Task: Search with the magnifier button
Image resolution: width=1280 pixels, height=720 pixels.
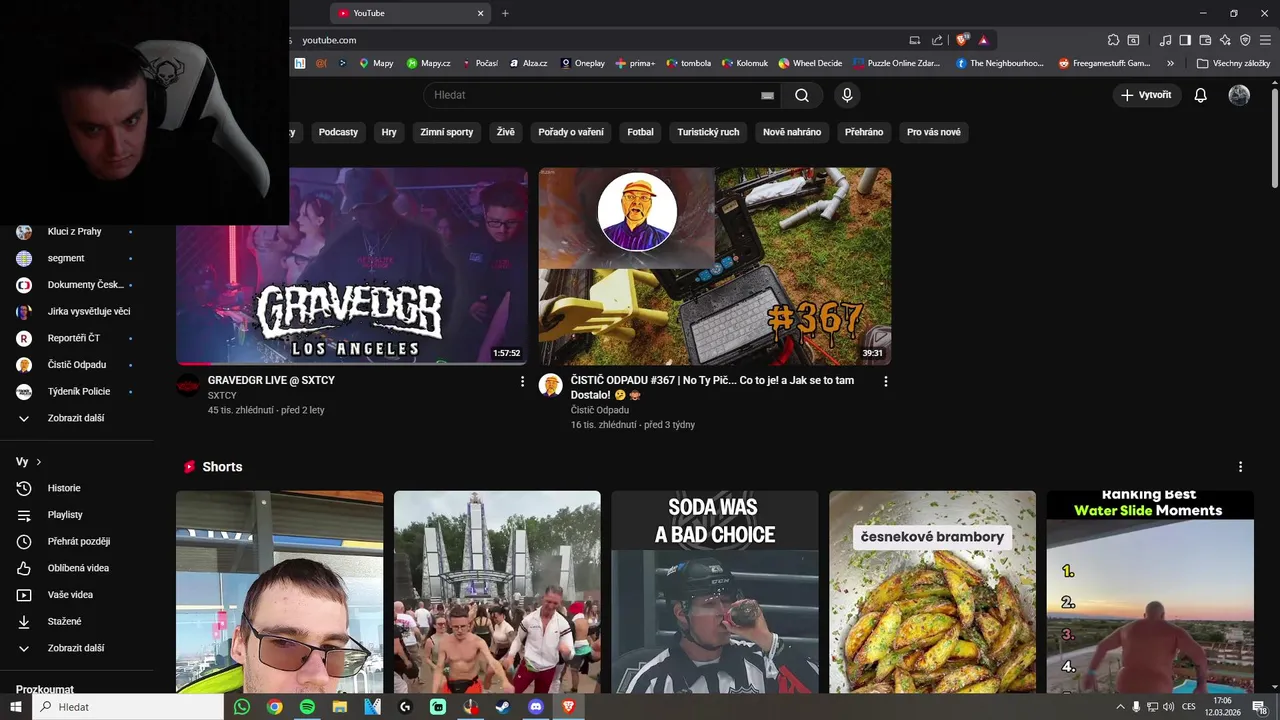Action: point(802,95)
